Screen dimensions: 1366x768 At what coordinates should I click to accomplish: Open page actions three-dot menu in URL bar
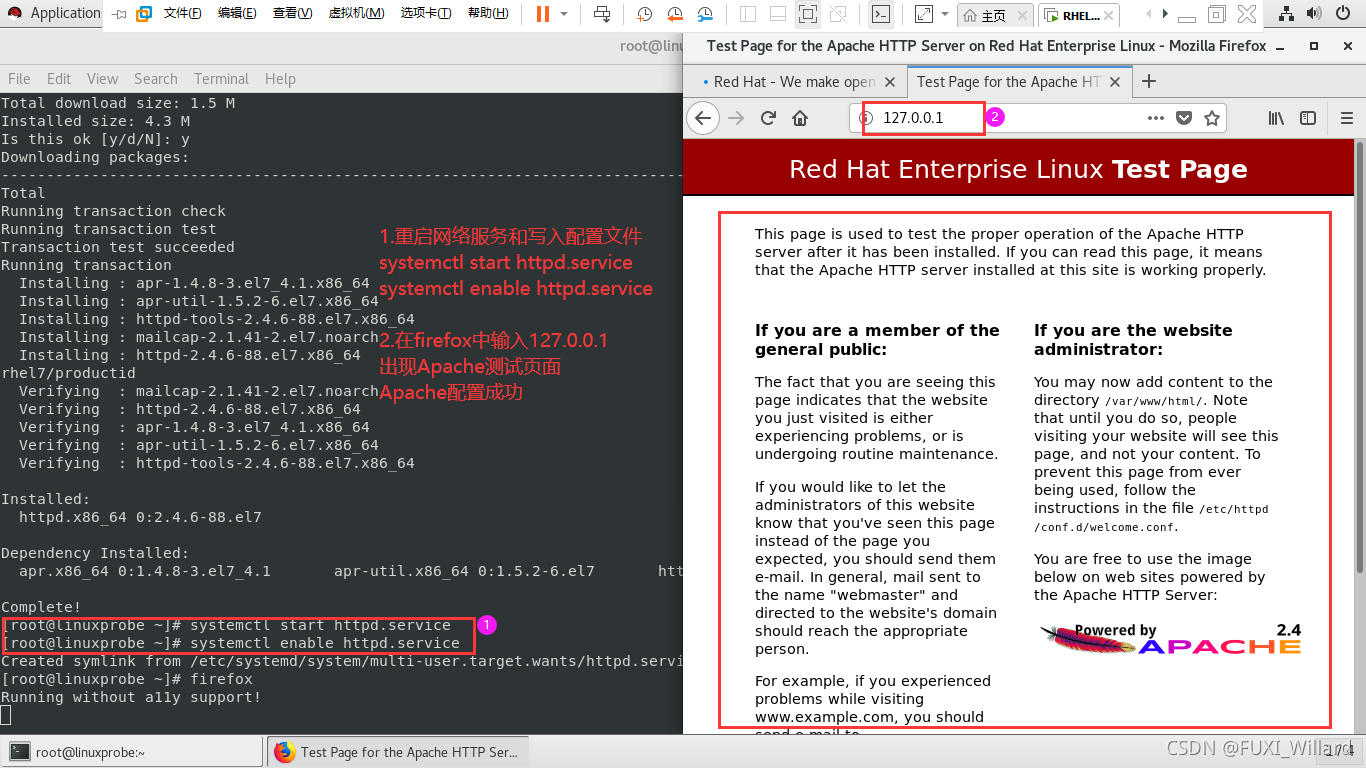(x=1155, y=118)
